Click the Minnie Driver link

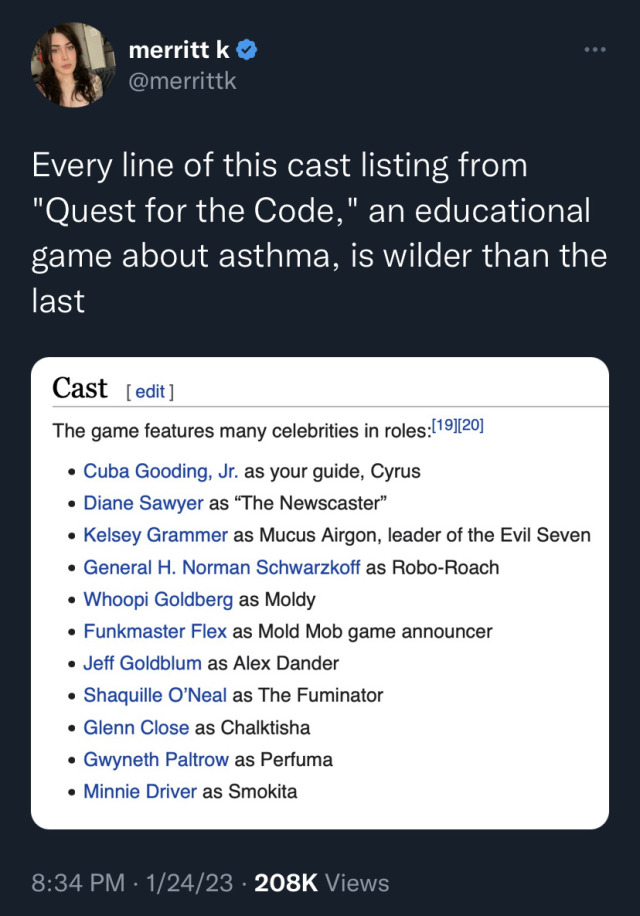(x=140, y=791)
